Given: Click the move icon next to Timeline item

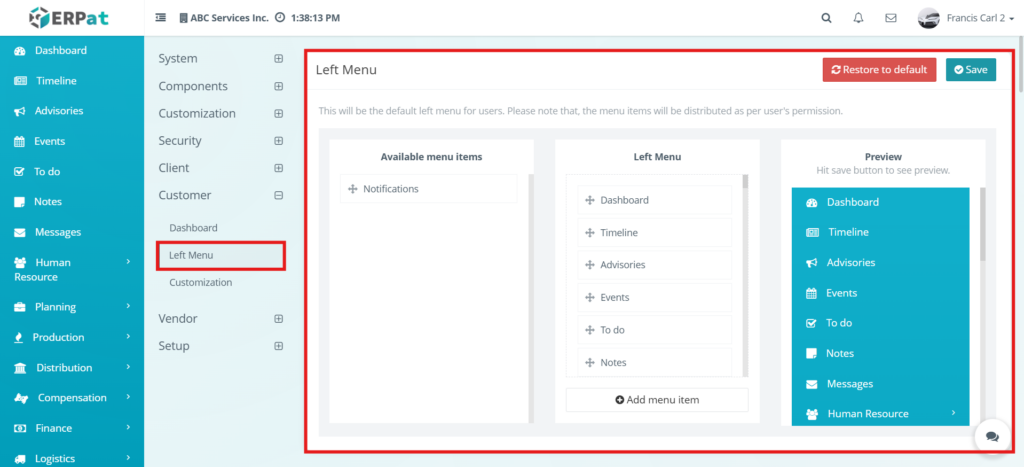Looking at the screenshot, I should click(x=589, y=233).
